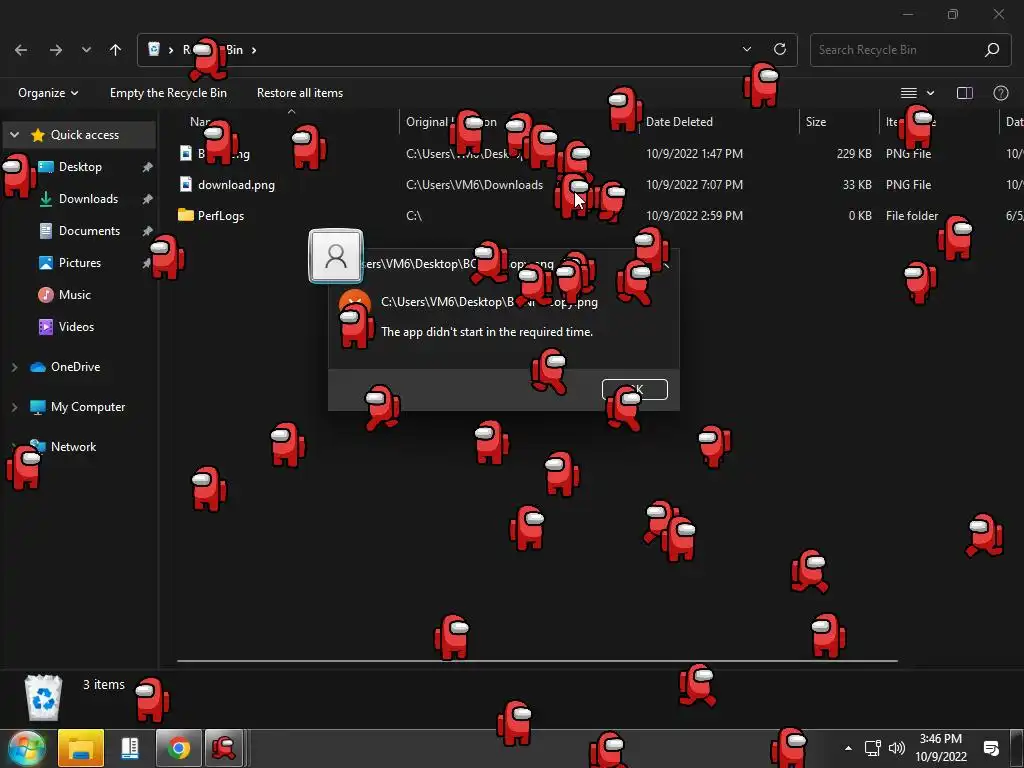Open File Explorer from taskbar
This screenshot has width=1024, height=768.
point(81,748)
